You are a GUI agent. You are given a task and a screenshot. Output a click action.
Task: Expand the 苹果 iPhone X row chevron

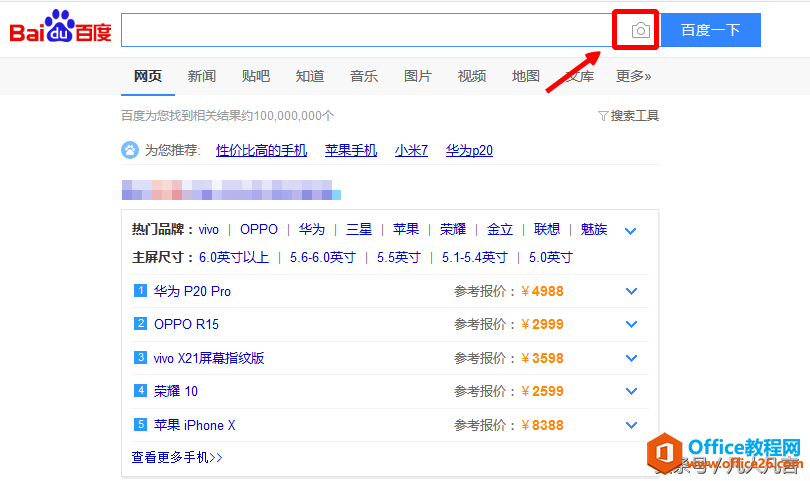pos(631,425)
